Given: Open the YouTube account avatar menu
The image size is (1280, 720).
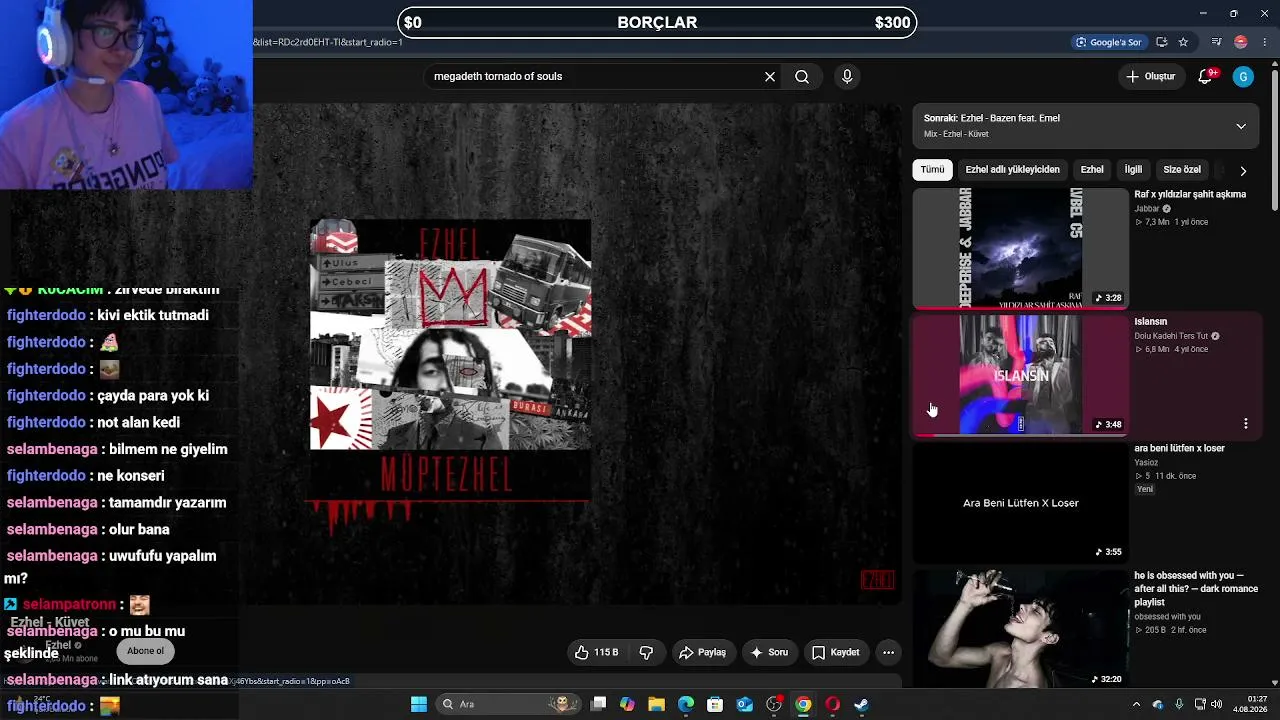Looking at the screenshot, I should click(x=1243, y=76).
